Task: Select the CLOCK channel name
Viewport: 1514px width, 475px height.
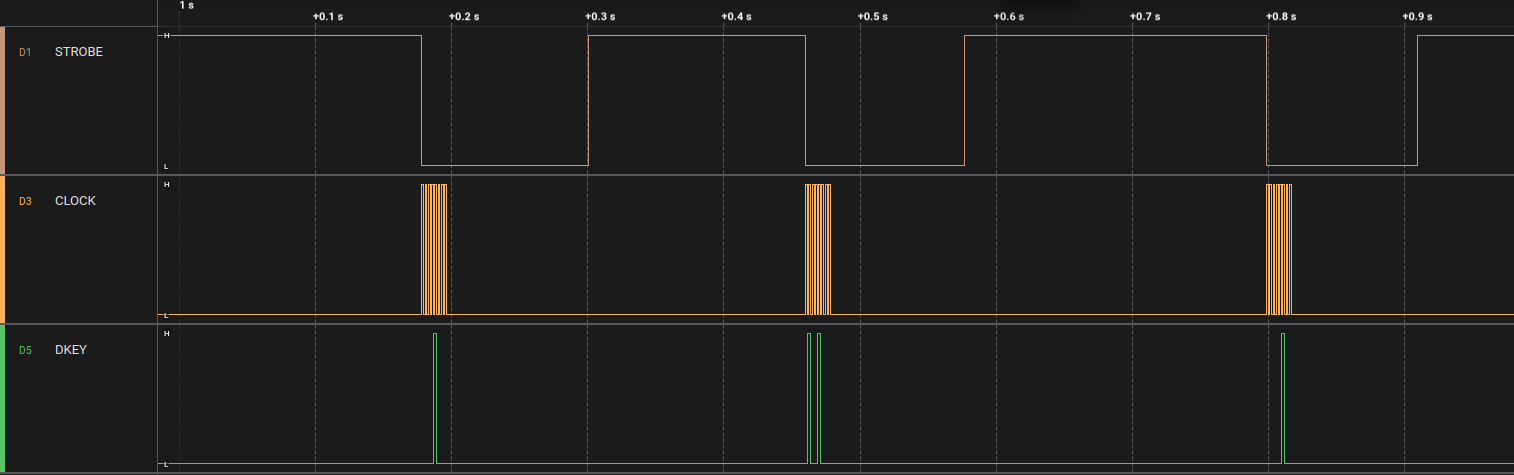Action: pyautogui.click(x=75, y=201)
